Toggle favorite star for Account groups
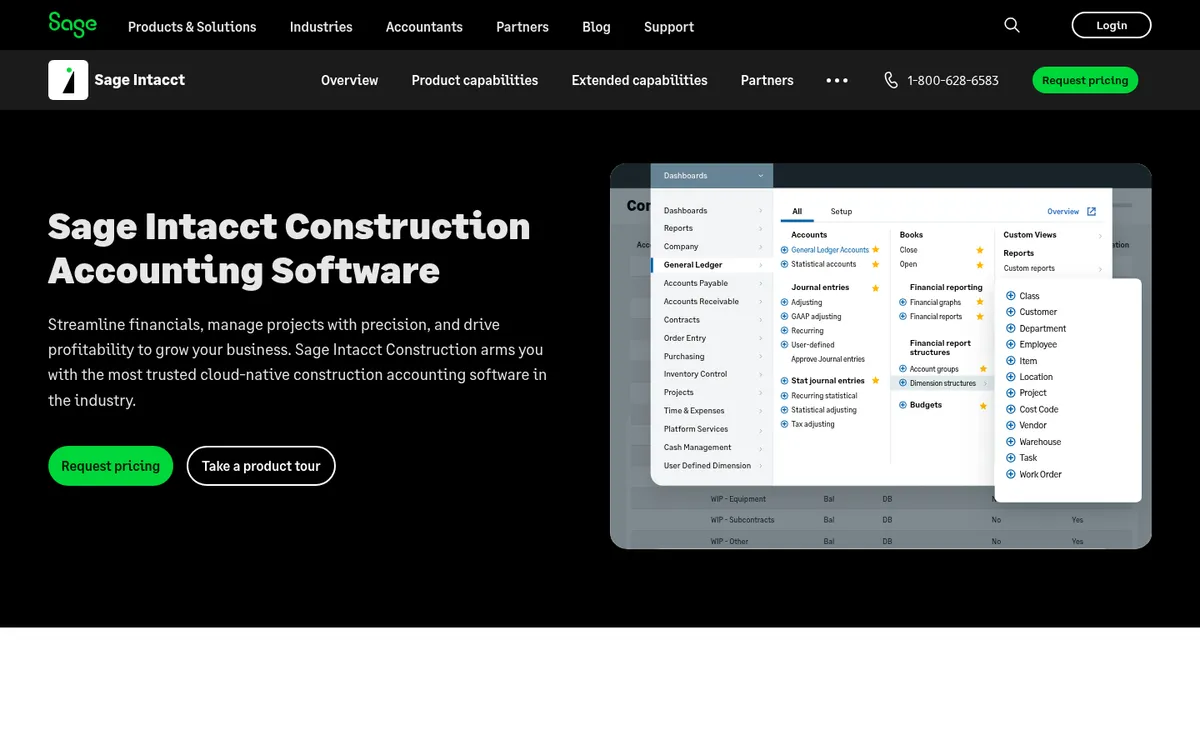This screenshot has width=1200, height=750. point(983,369)
